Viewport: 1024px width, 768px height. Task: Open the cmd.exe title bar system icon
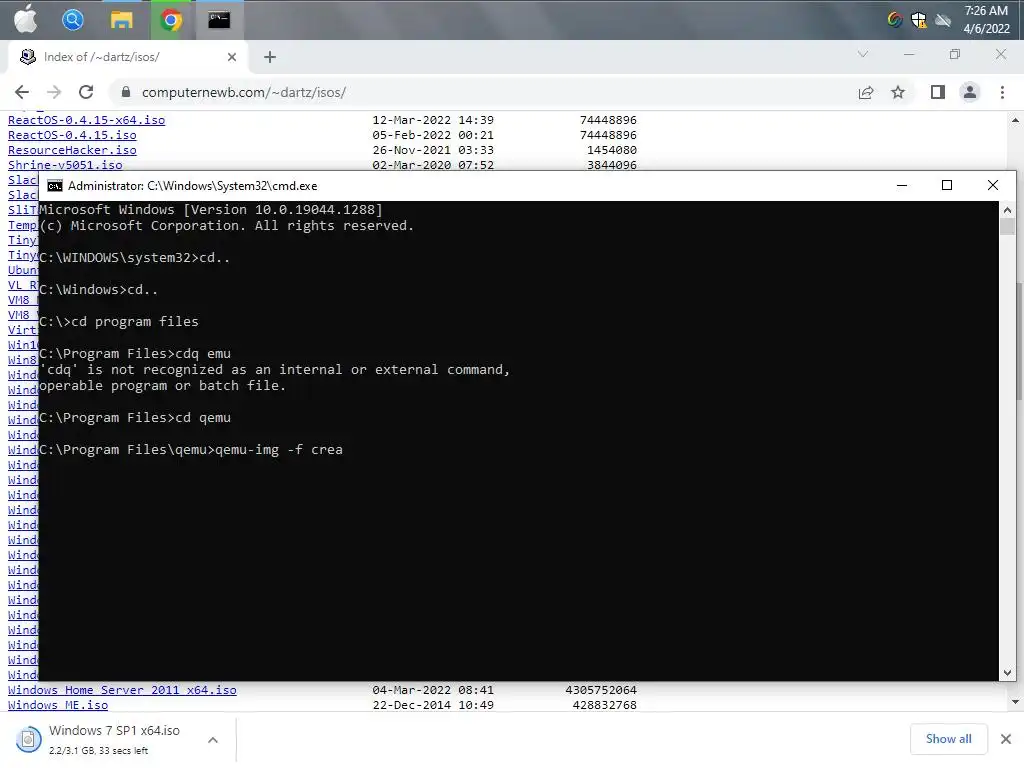pos(55,186)
